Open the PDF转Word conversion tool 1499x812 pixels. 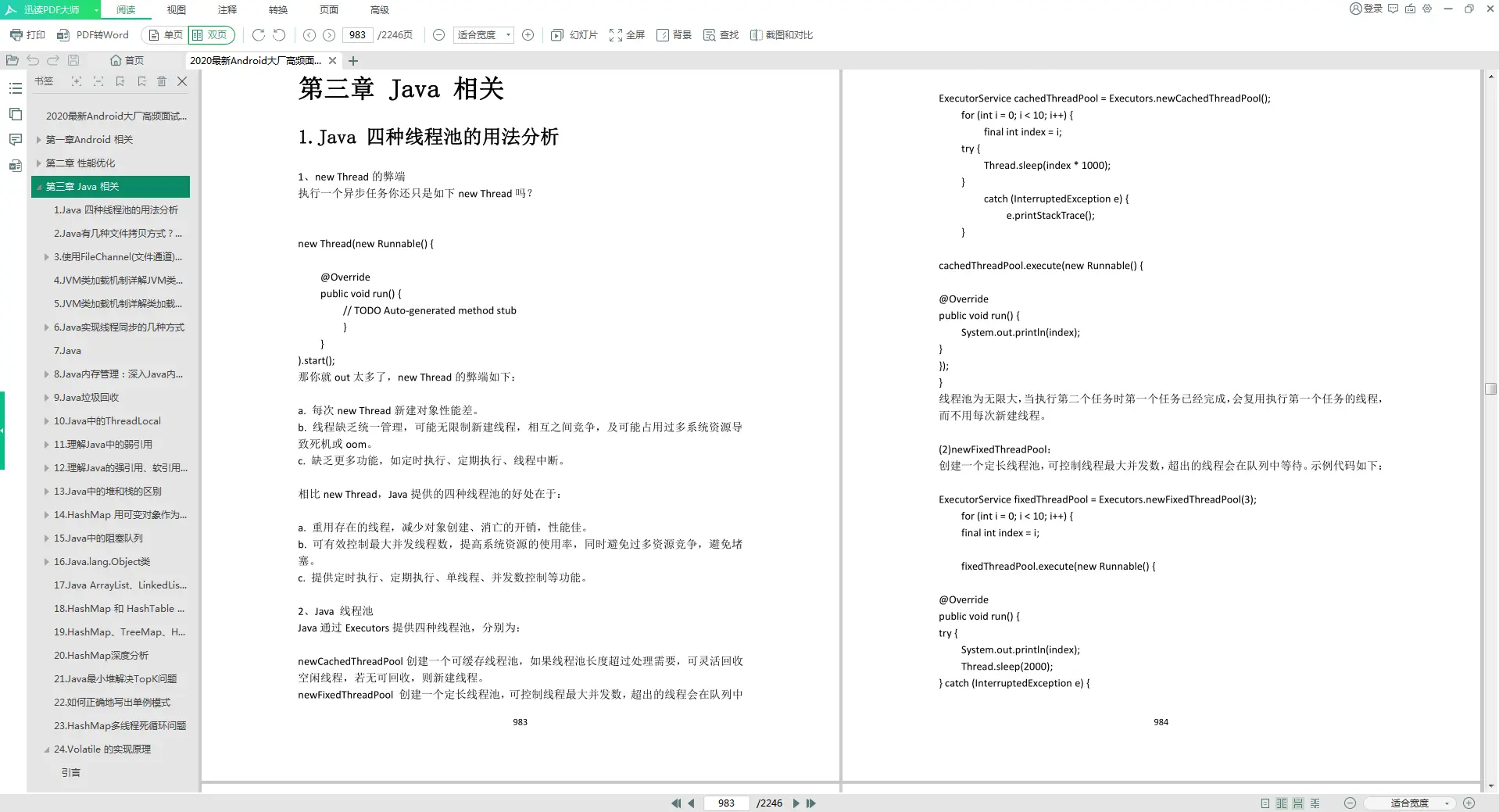(94, 35)
